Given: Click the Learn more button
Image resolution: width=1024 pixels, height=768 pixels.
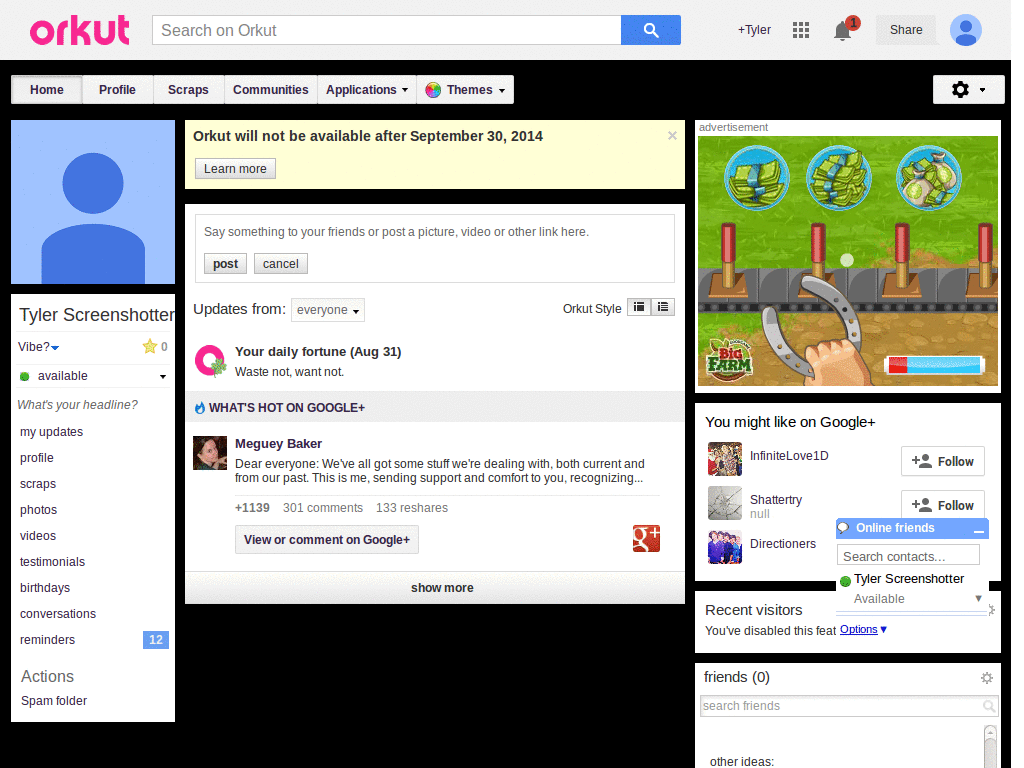Looking at the screenshot, I should point(235,168).
